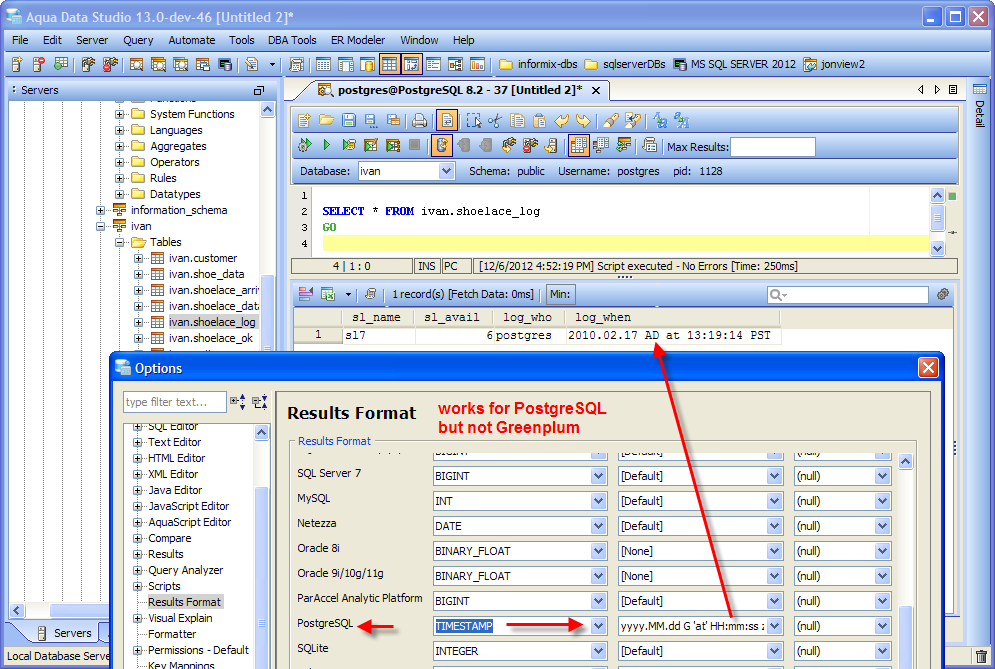Click the gray Stop execution square icon
The image size is (995, 669).
(414, 145)
